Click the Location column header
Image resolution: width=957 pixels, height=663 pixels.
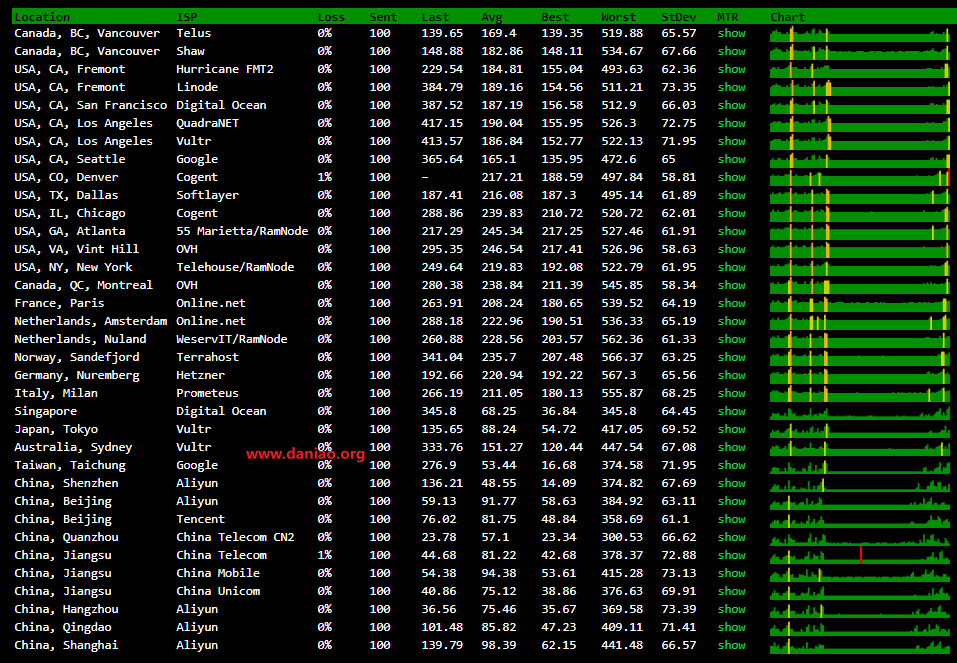click(x=42, y=17)
